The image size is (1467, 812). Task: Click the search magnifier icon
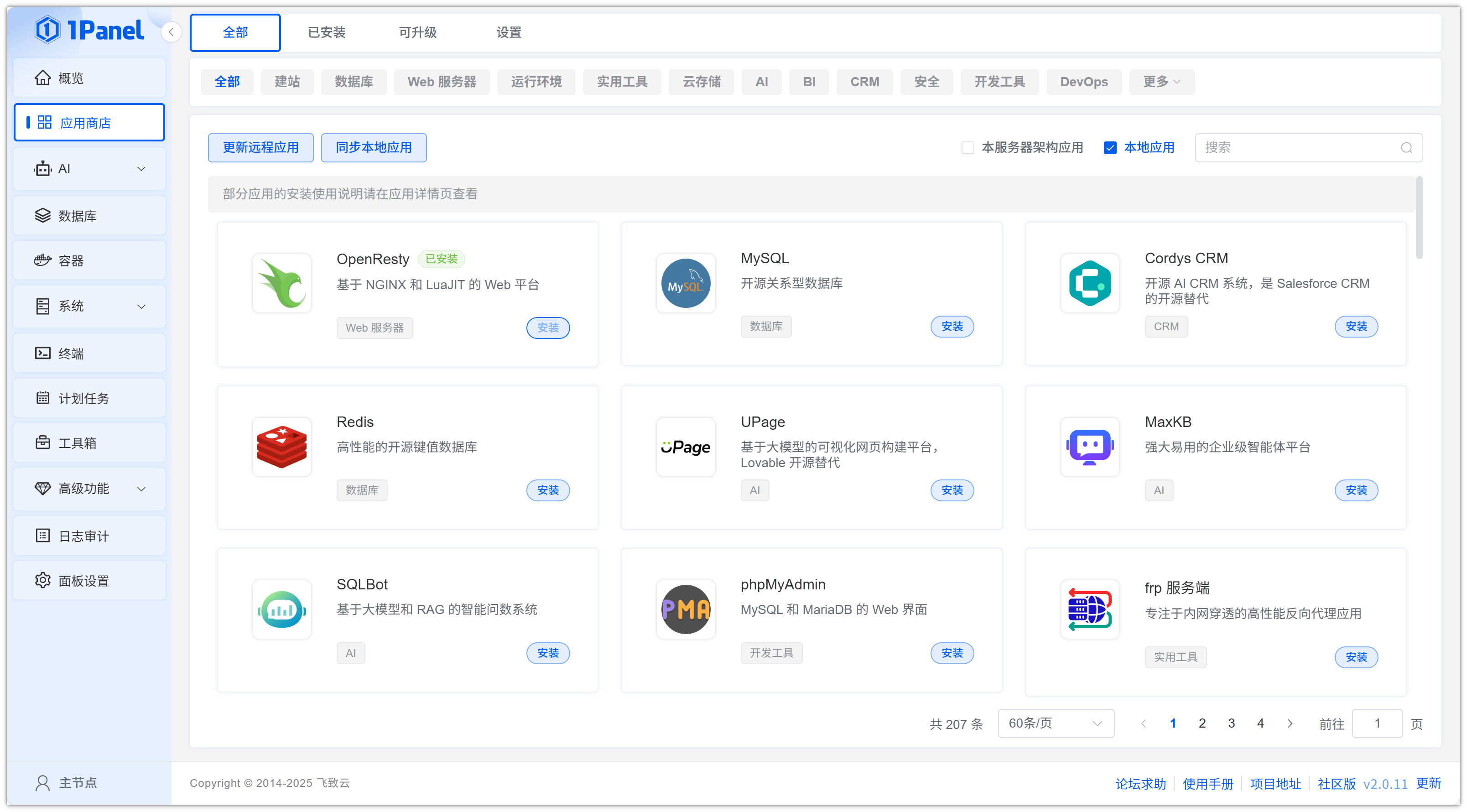[1406, 147]
